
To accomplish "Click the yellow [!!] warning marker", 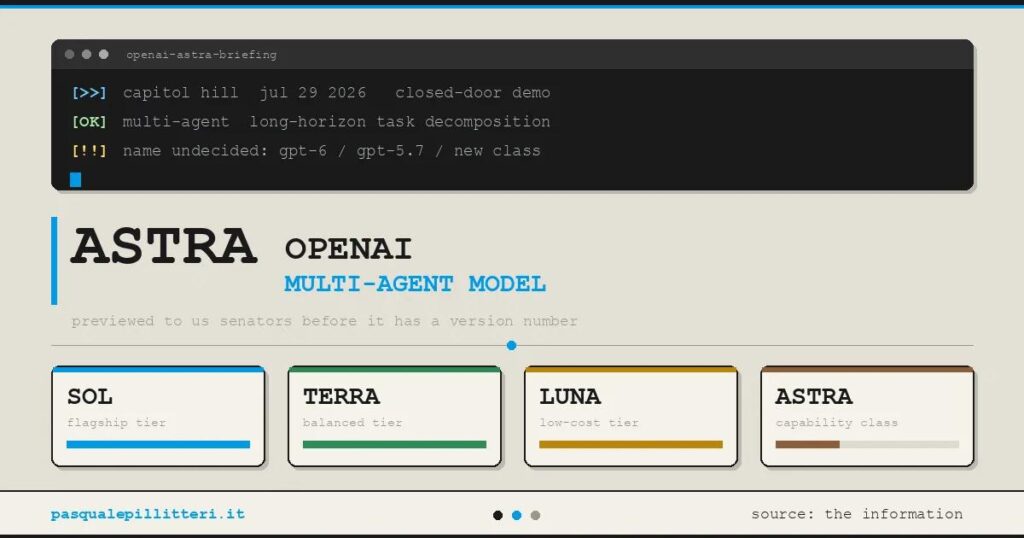I will coord(89,151).
